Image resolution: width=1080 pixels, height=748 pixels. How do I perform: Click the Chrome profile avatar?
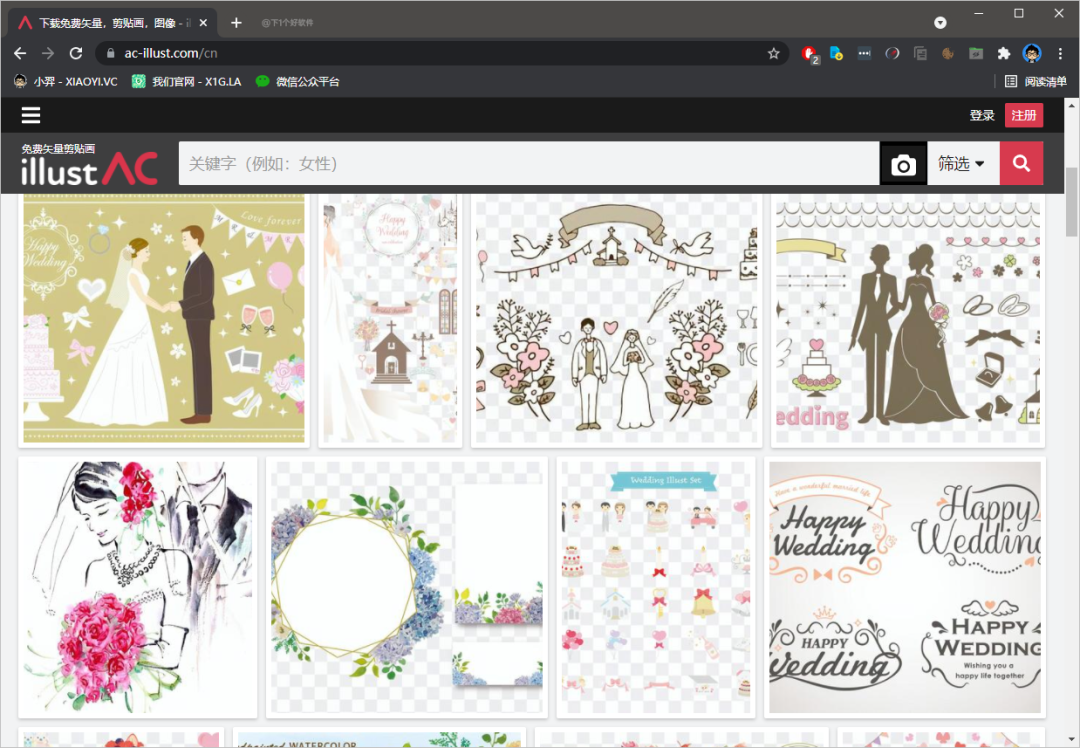[x=1032, y=53]
